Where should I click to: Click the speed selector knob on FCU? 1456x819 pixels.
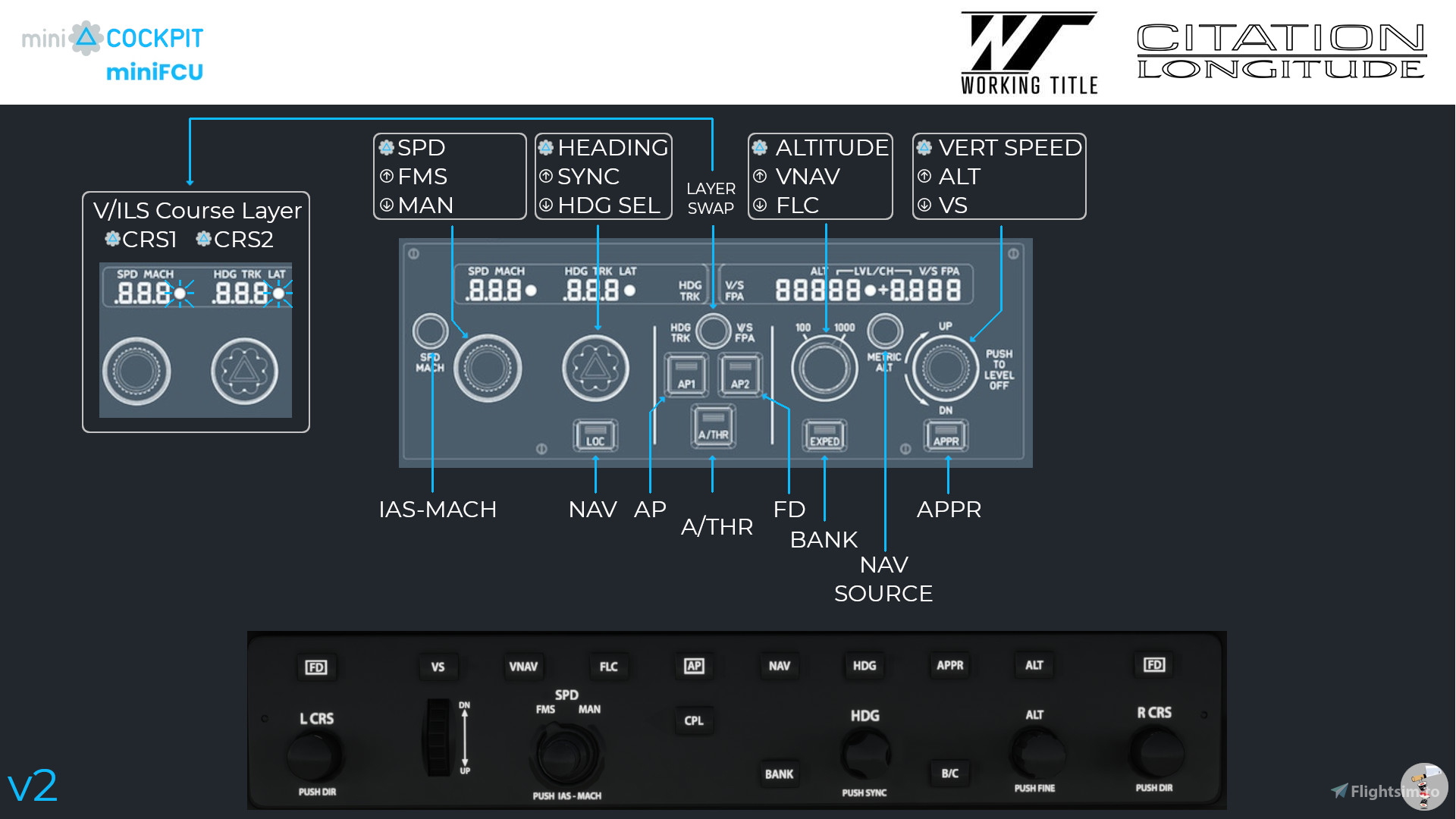(x=488, y=368)
